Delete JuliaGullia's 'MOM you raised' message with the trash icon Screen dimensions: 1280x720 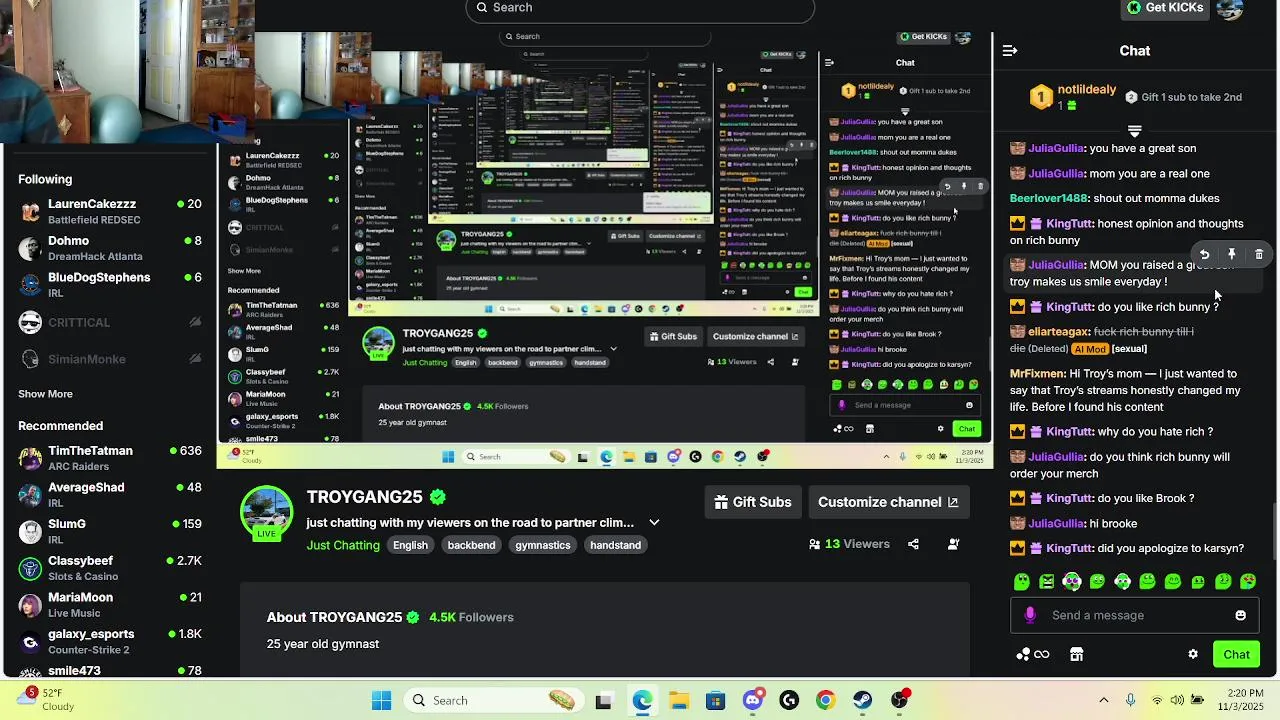tap(1259, 255)
